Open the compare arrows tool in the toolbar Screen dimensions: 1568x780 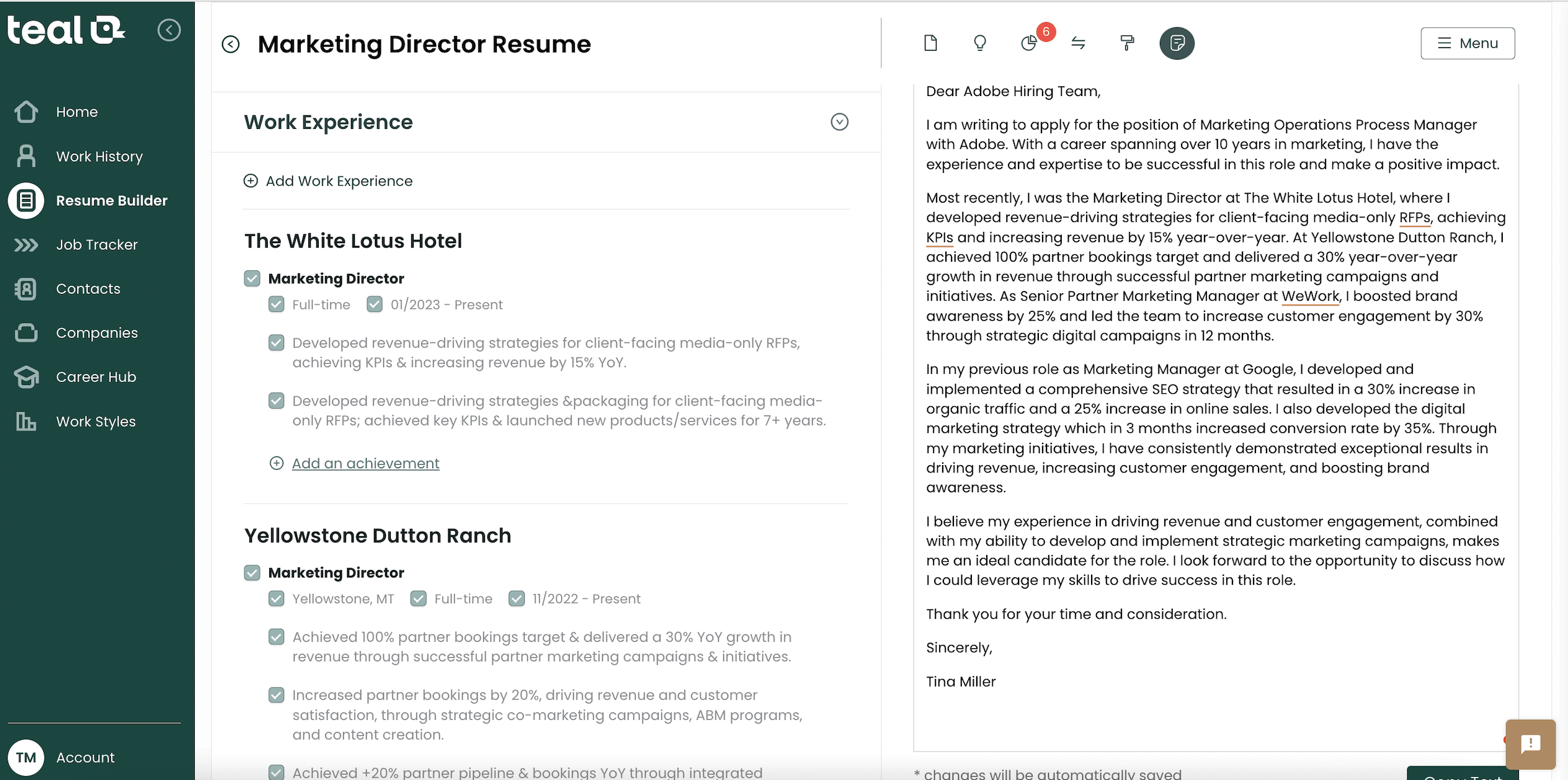1078,43
